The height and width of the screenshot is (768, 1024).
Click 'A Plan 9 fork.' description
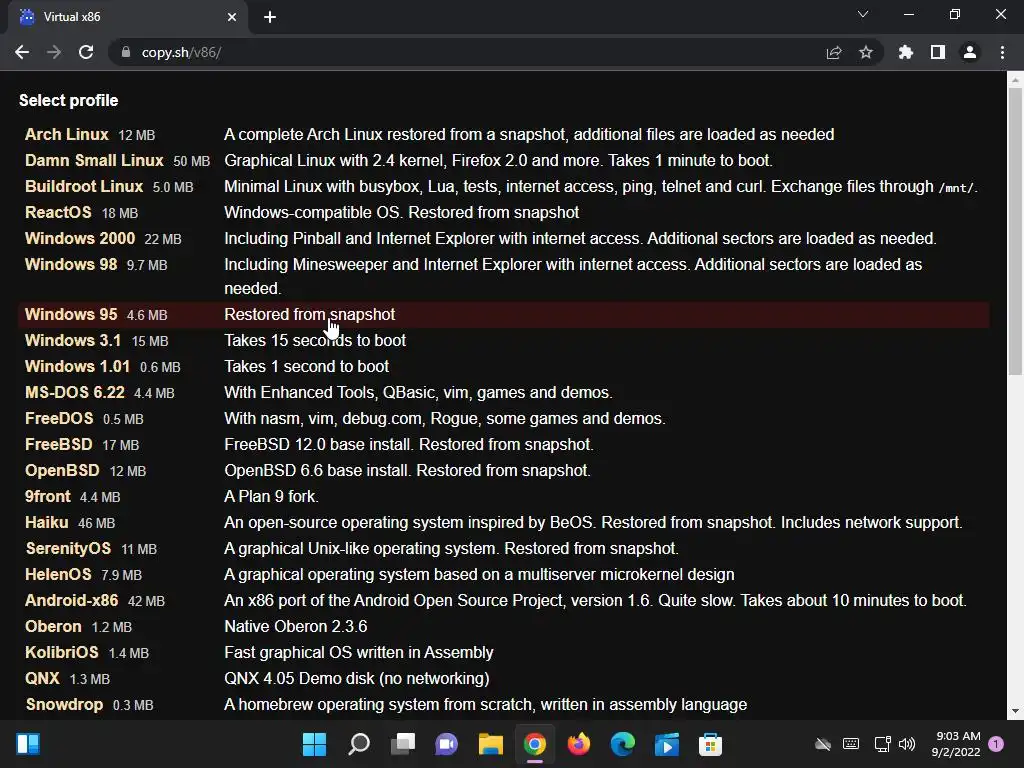(x=272, y=497)
